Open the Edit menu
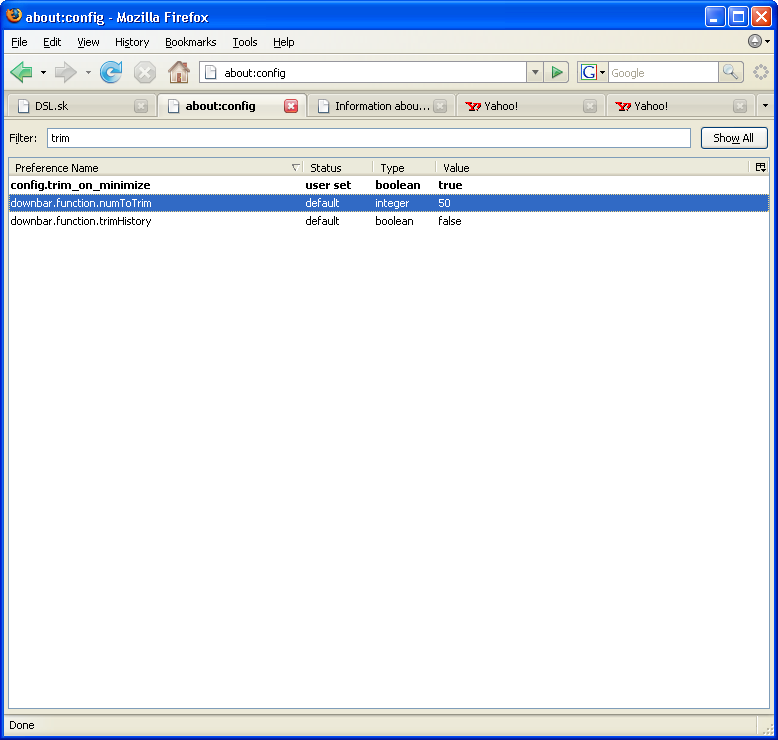The image size is (778, 740). [x=52, y=42]
